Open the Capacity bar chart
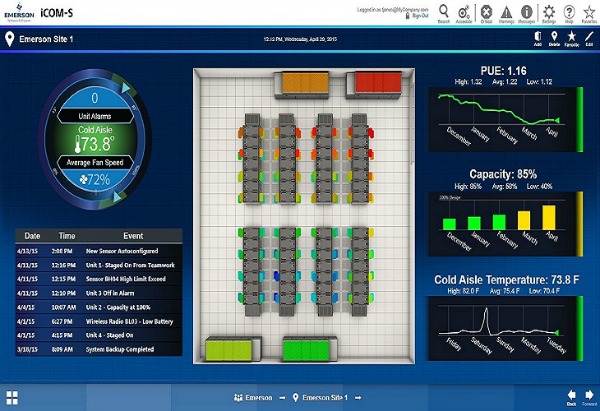Screen dimensions: 600x411 [x=501, y=223]
